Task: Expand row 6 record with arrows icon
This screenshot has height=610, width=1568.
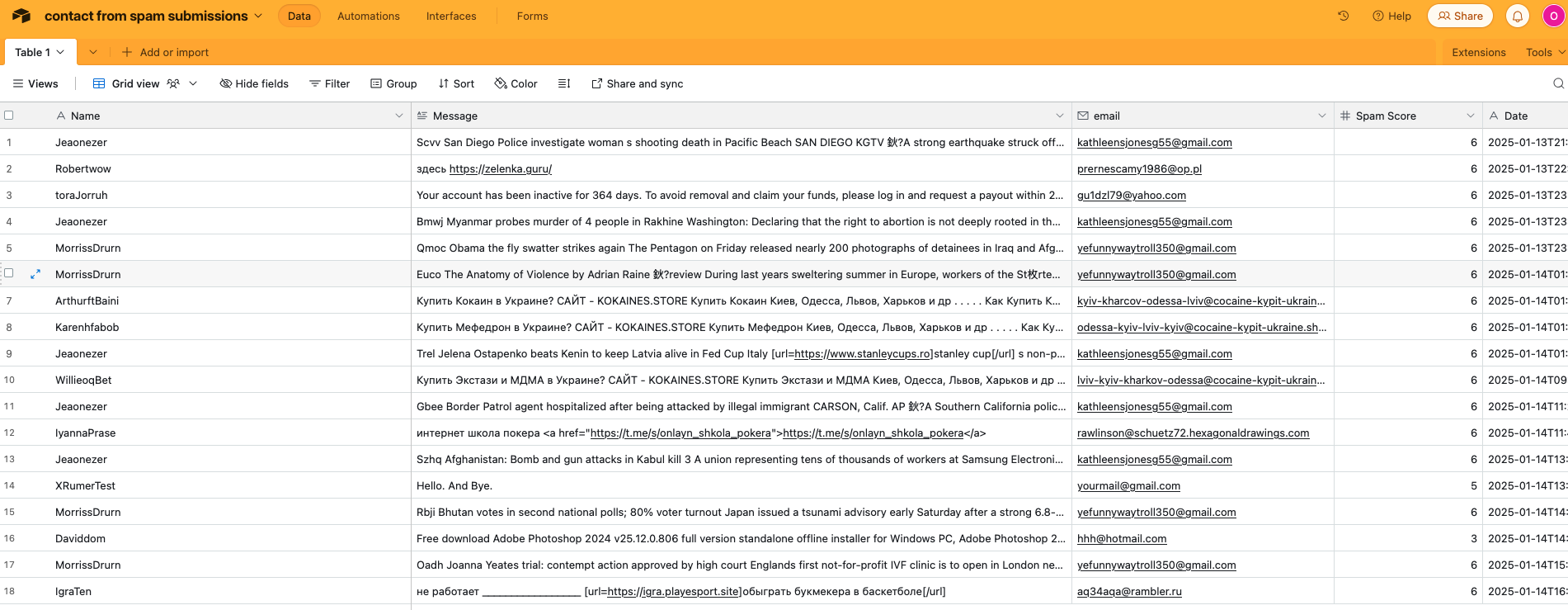Action: click(35, 274)
